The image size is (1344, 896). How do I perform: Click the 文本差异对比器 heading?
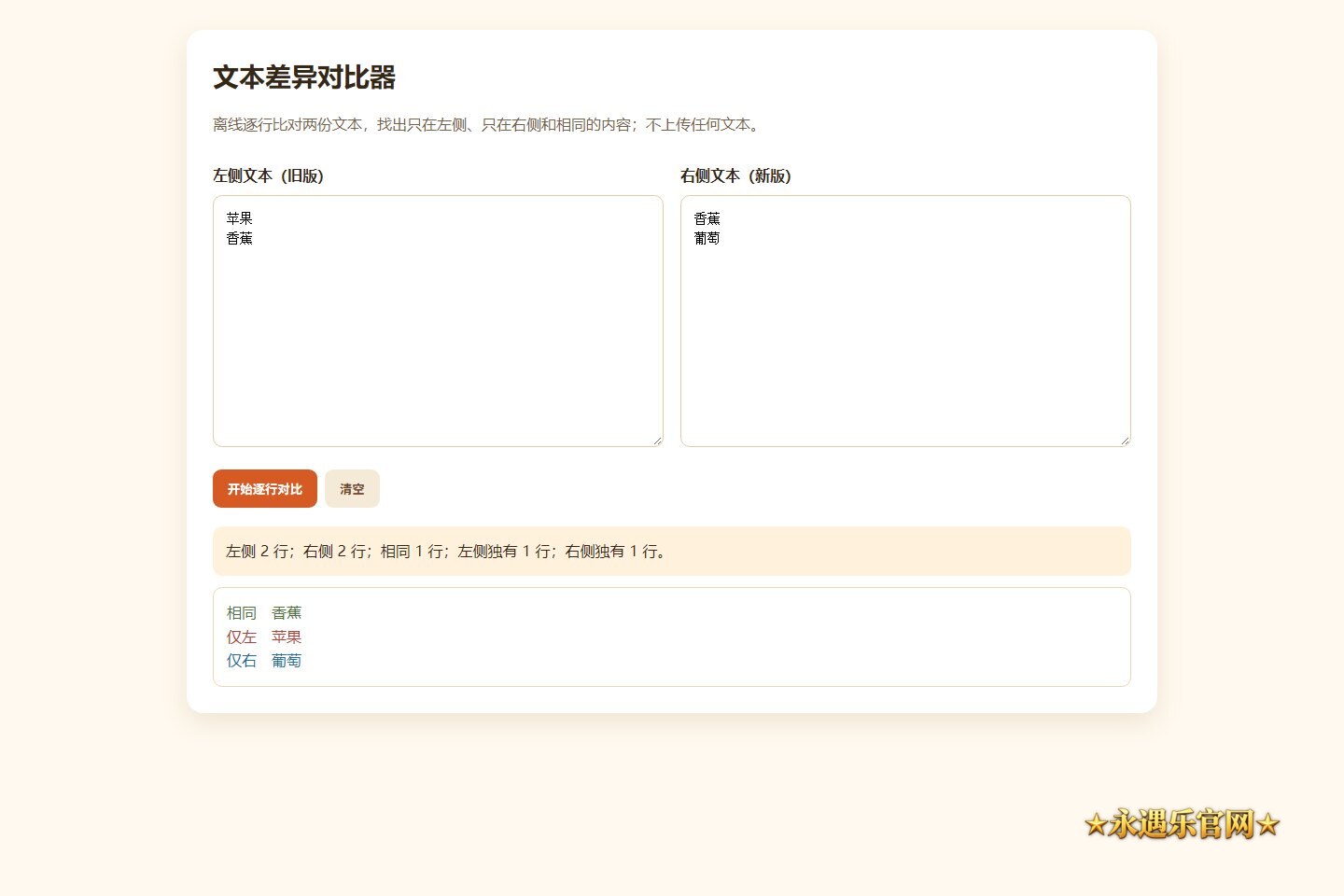304,77
